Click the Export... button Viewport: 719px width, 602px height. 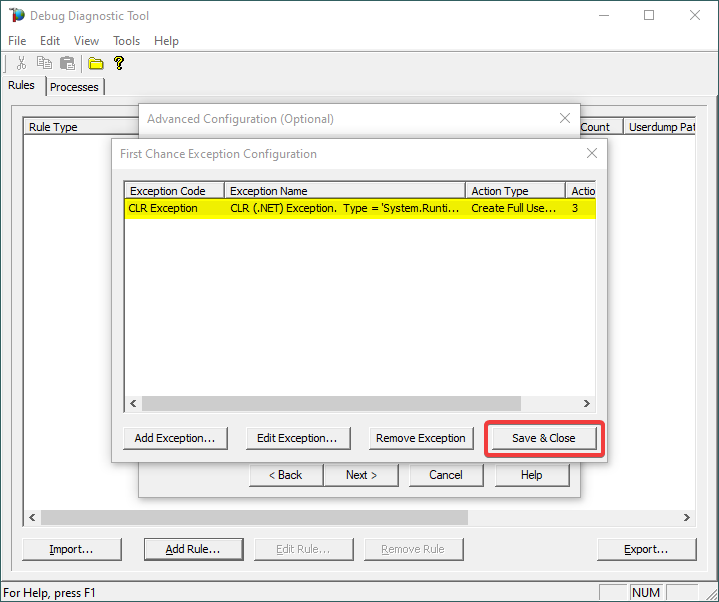(x=646, y=549)
